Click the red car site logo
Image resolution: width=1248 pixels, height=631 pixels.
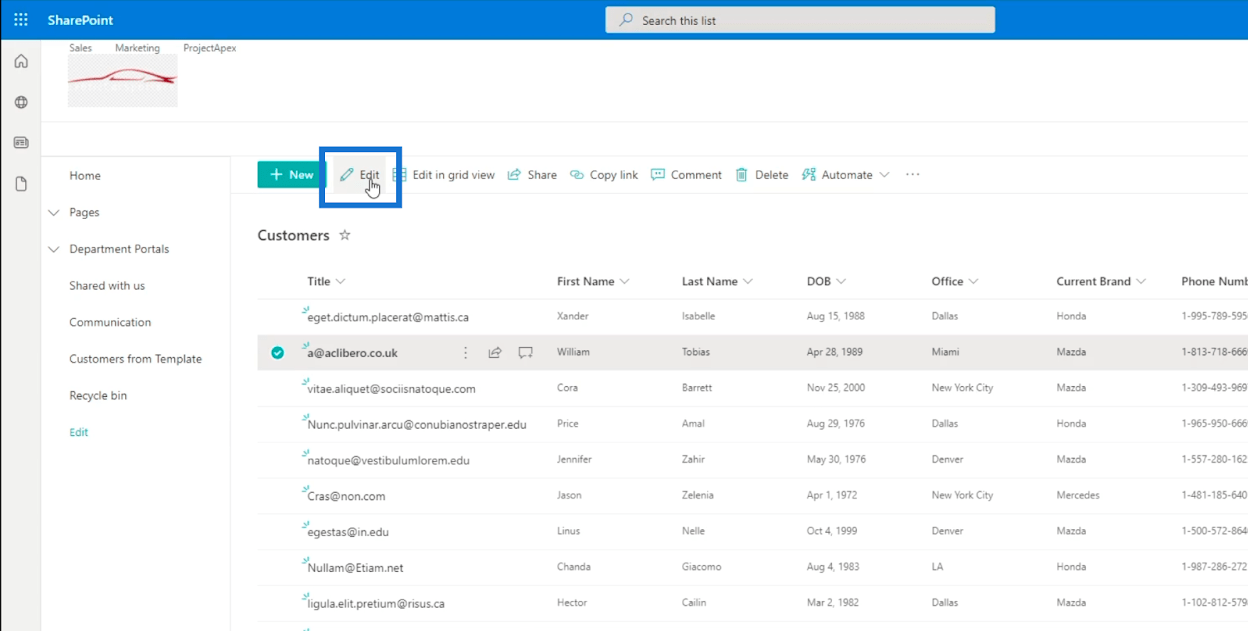[123, 80]
